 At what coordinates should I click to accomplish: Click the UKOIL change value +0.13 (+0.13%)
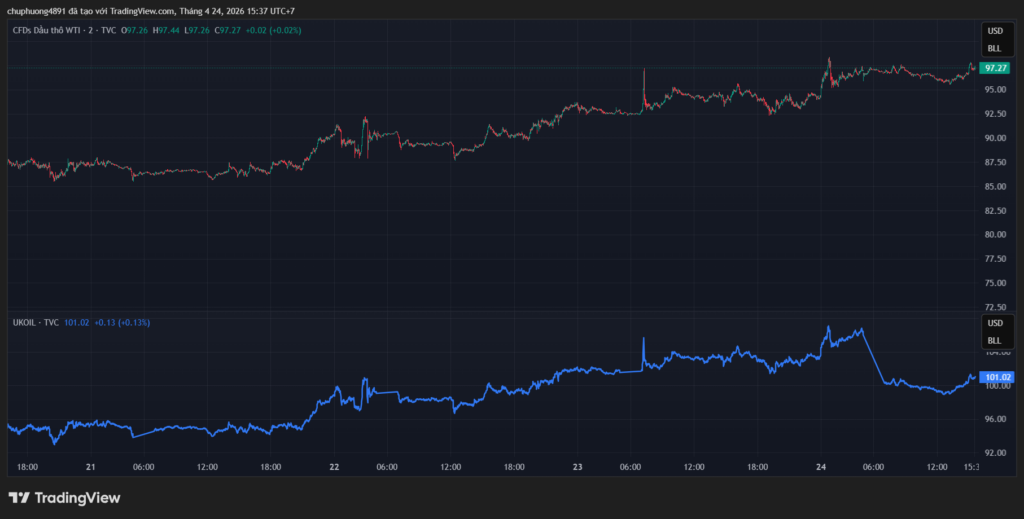click(122, 323)
